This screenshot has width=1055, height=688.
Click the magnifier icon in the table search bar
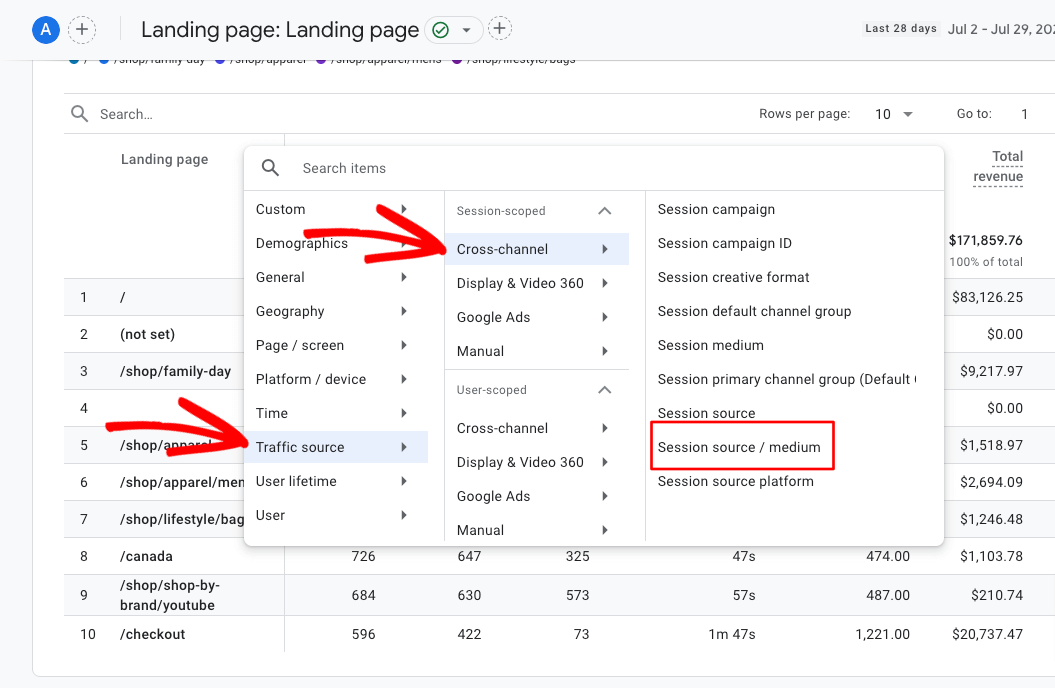click(x=79, y=113)
